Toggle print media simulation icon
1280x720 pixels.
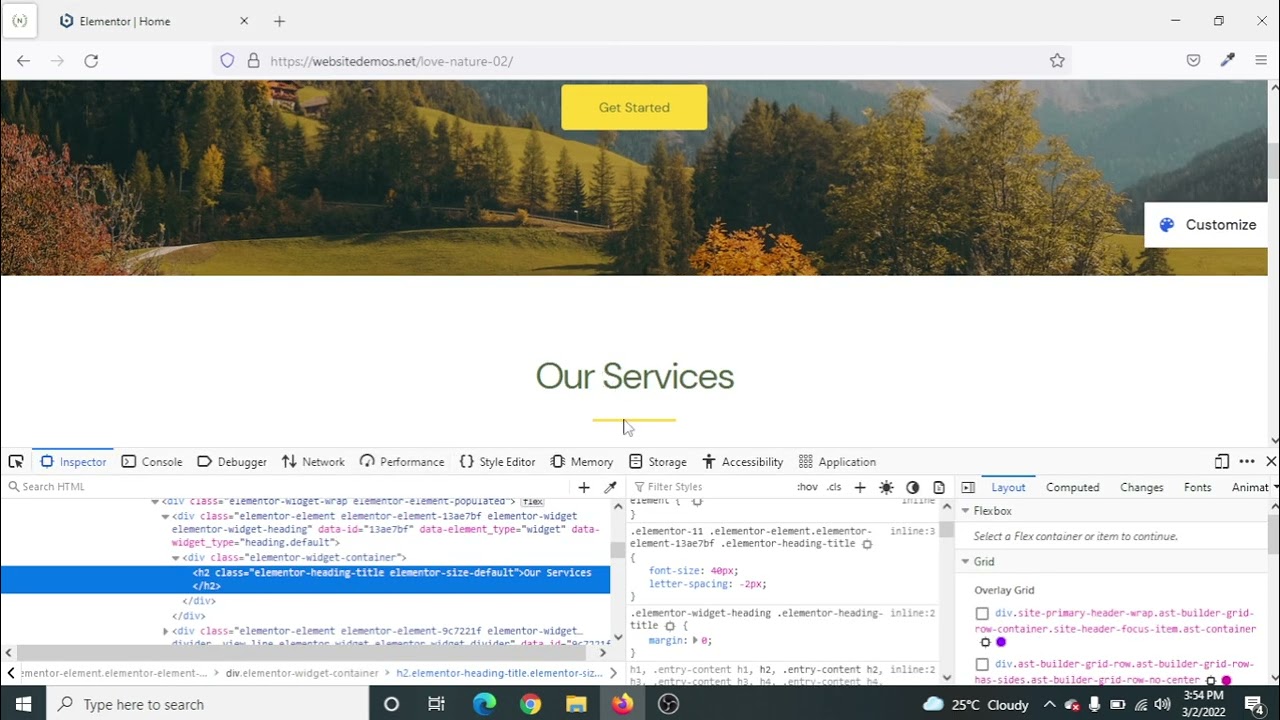tap(939, 487)
